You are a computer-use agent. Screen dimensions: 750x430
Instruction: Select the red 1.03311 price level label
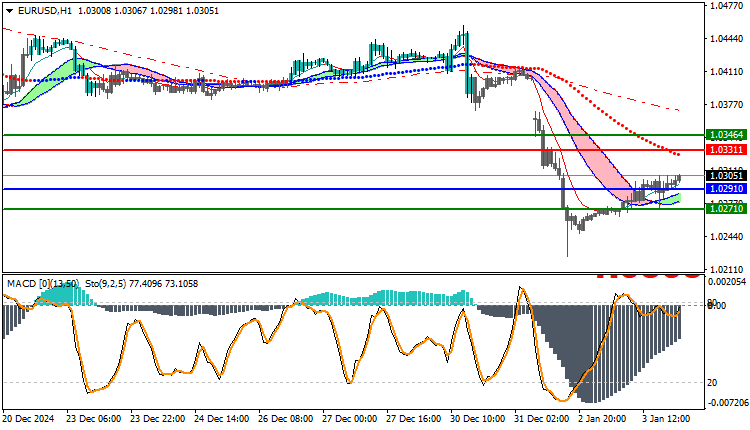(x=727, y=150)
